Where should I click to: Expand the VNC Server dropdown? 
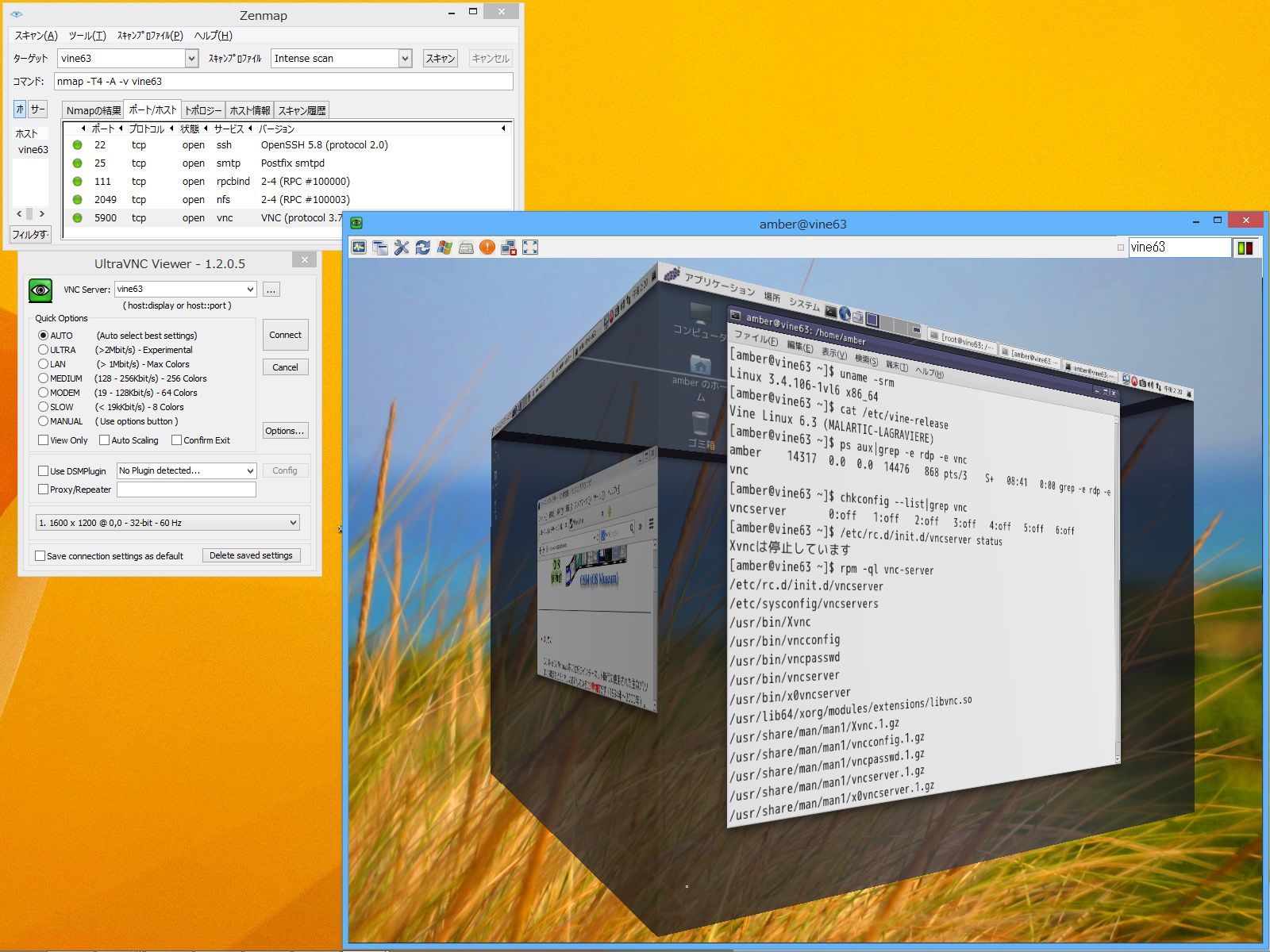pyautogui.click(x=250, y=290)
